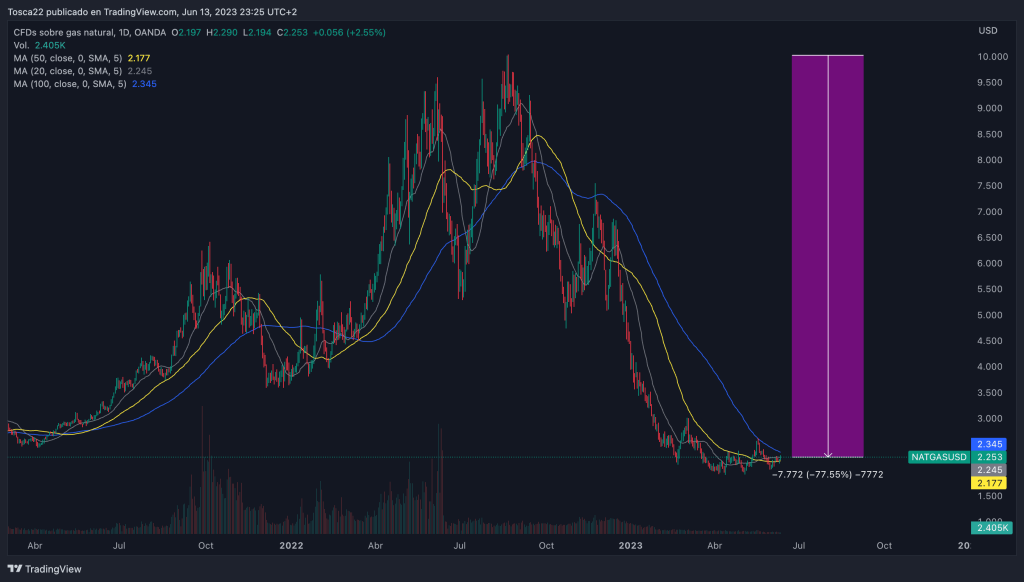The image size is (1024, 582).
Task: Click the NATGASUSD symbol price tag
Action: [938, 457]
